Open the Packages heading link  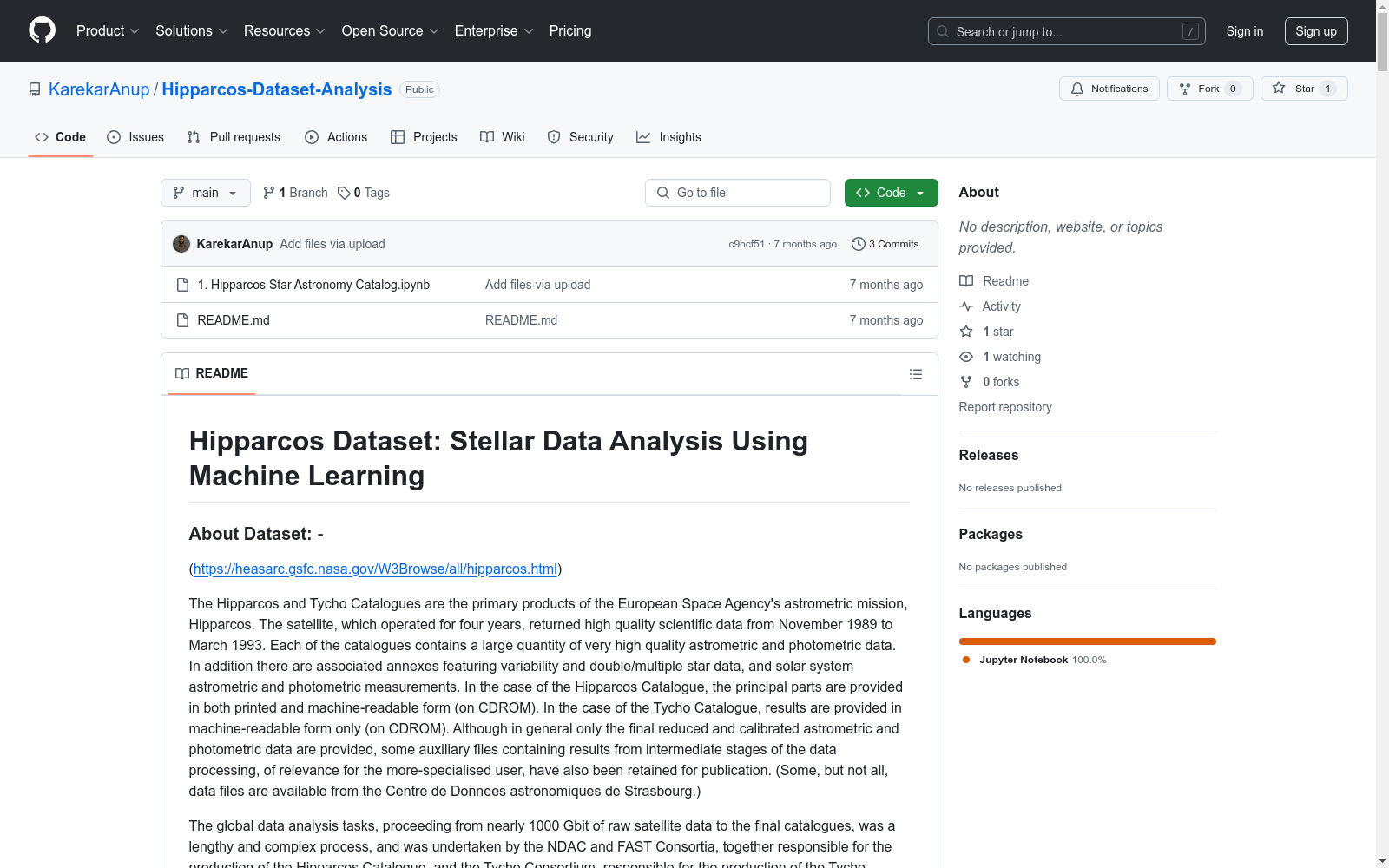991,534
